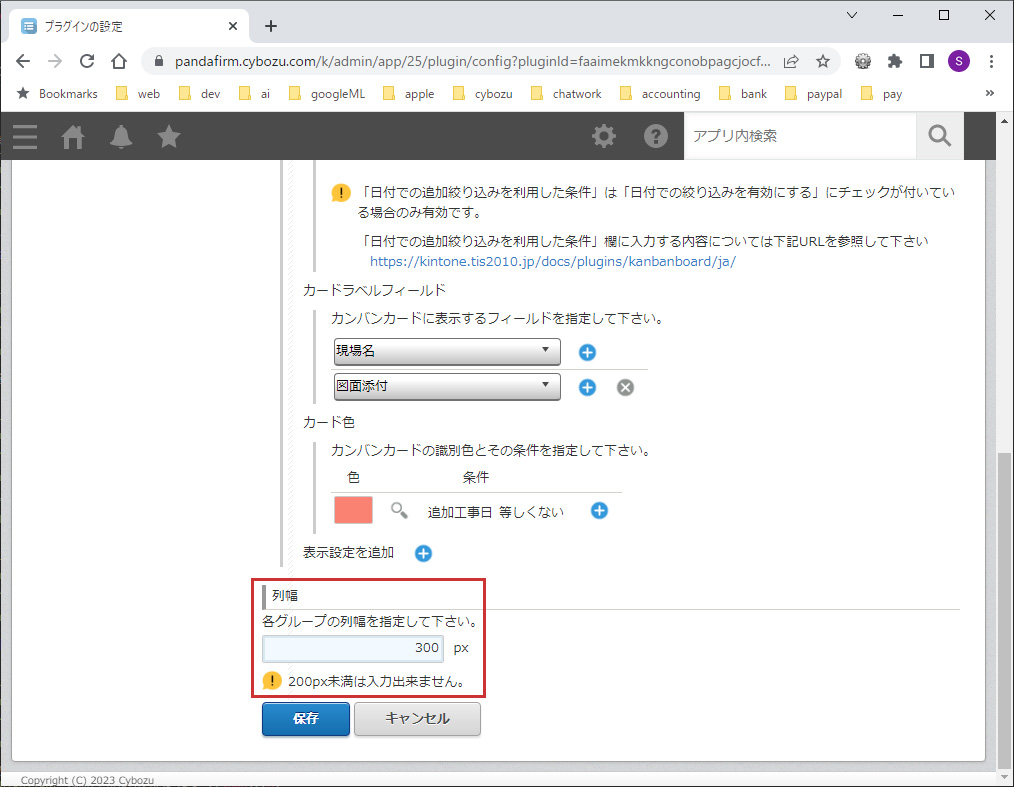The width and height of the screenshot is (1014, 787).
Task: Open notifications via the bell icon
Action: [x=120, y=137]
